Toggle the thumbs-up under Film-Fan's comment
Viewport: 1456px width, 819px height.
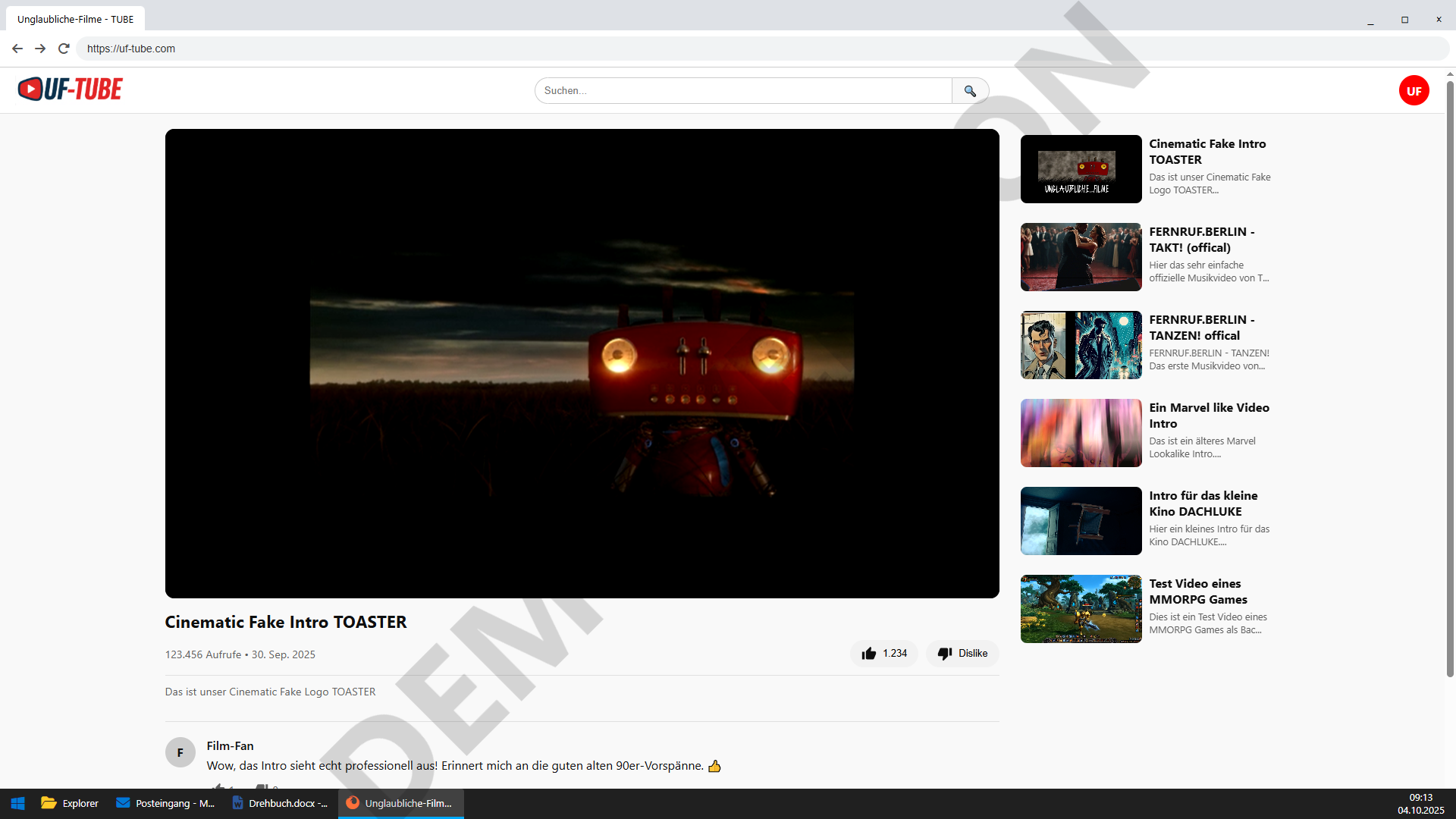[218, 789]
